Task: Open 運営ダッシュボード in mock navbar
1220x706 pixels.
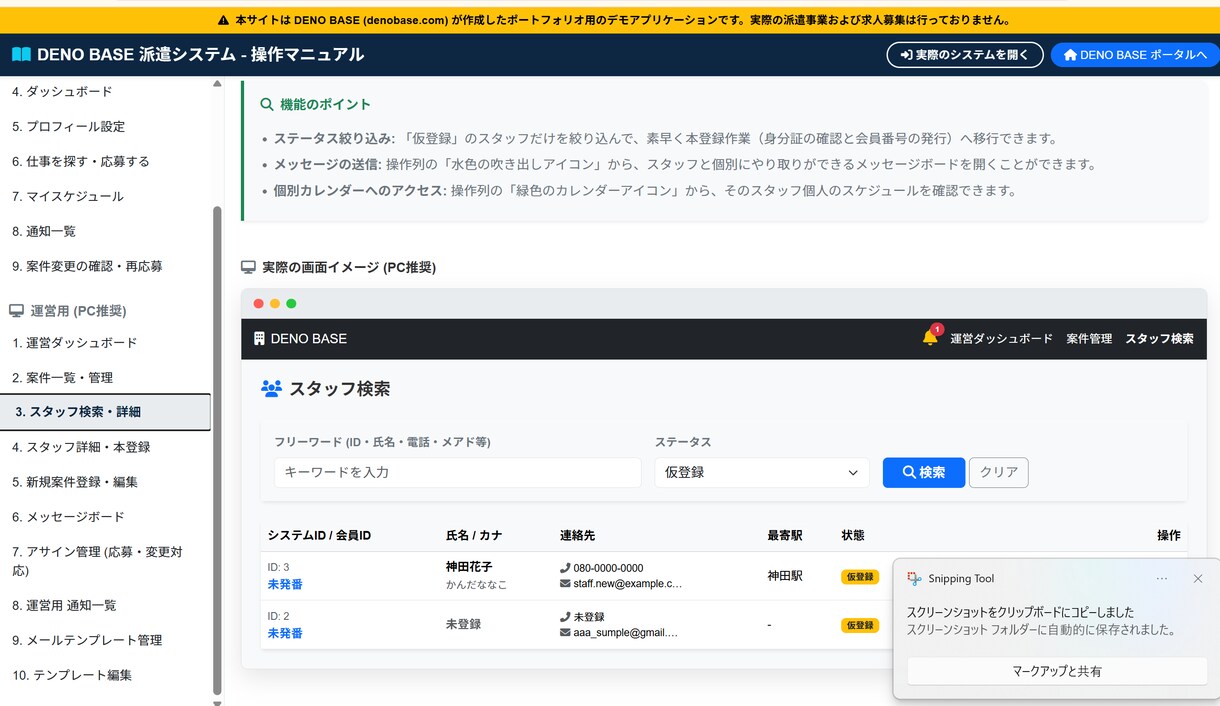Action: [1001, 339]
